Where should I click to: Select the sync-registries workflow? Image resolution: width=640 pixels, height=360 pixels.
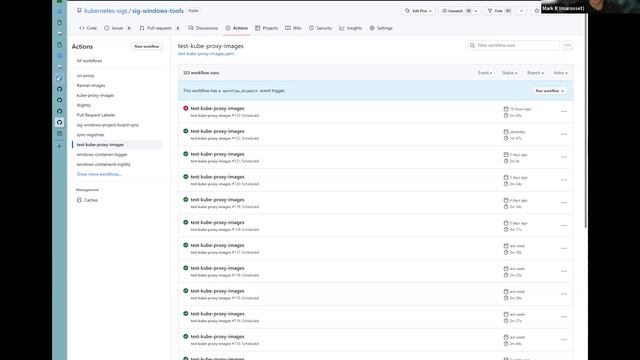coord(90,135)
